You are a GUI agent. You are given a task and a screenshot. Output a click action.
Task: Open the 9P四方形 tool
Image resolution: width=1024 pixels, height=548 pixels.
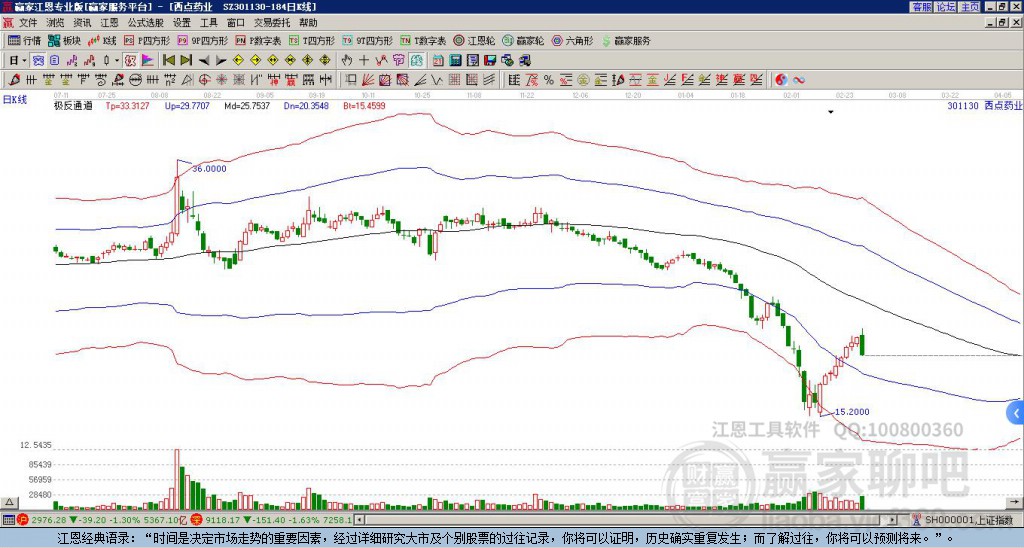click(x=203, y=40)
